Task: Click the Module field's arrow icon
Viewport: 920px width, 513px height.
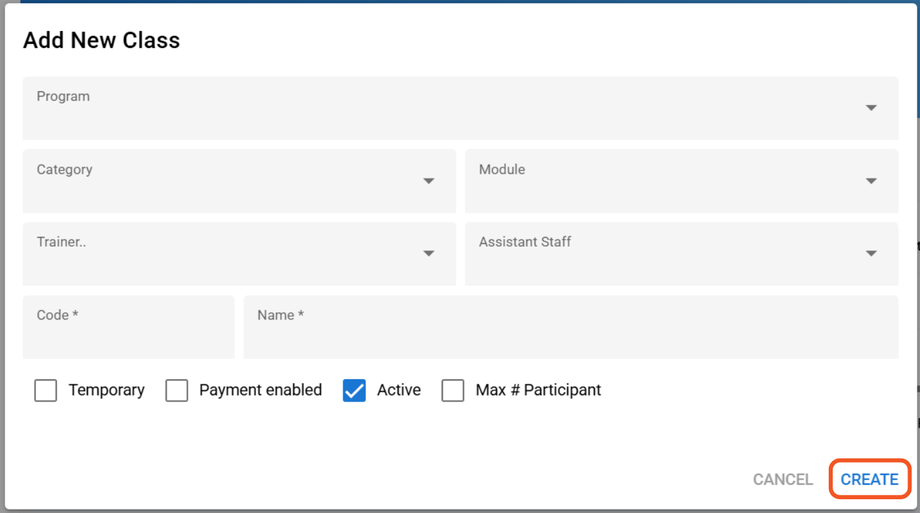Action: [871, 181]
